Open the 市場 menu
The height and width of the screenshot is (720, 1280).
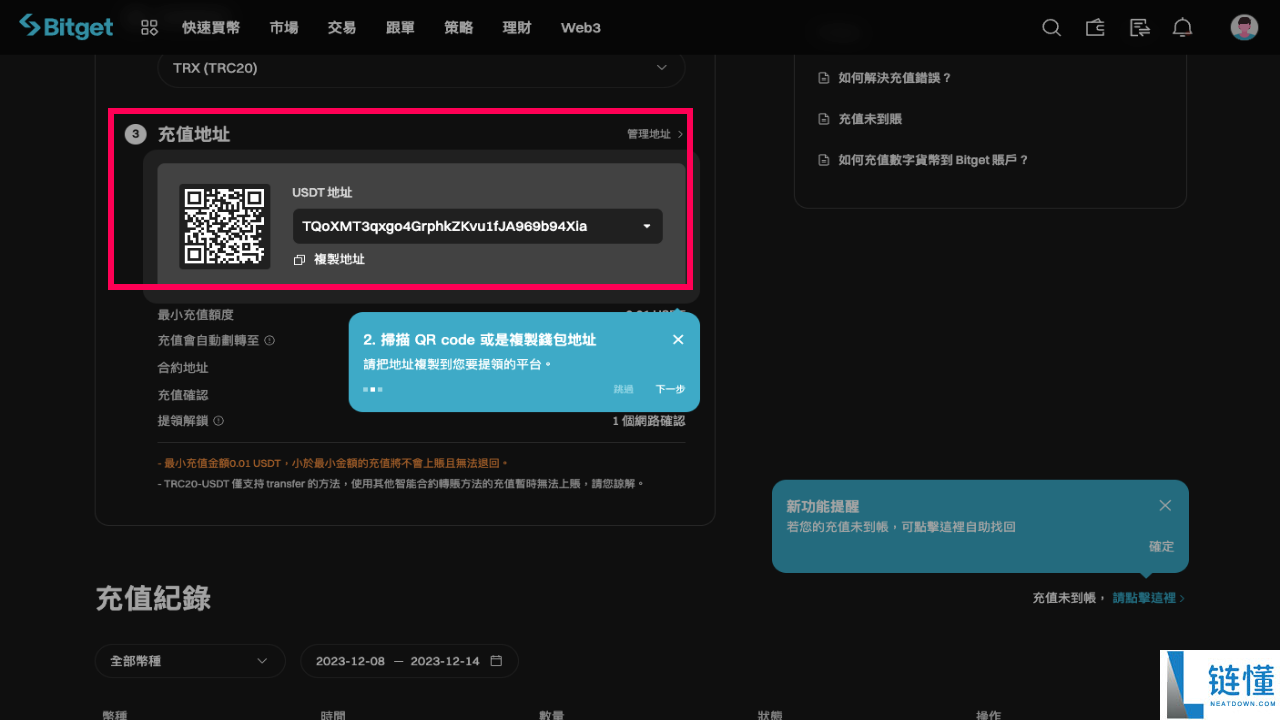[284, 28]
